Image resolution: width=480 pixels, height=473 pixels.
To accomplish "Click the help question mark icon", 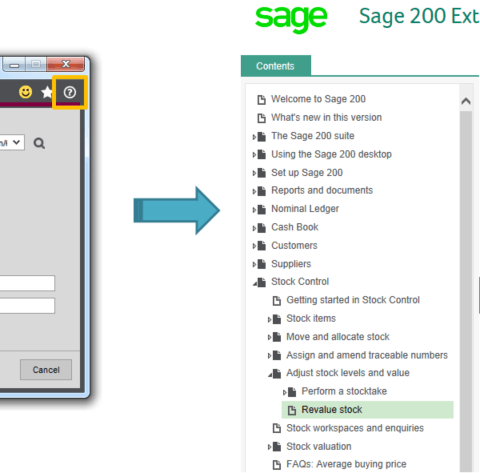I will pyautogui.click(x=70, y=92).
